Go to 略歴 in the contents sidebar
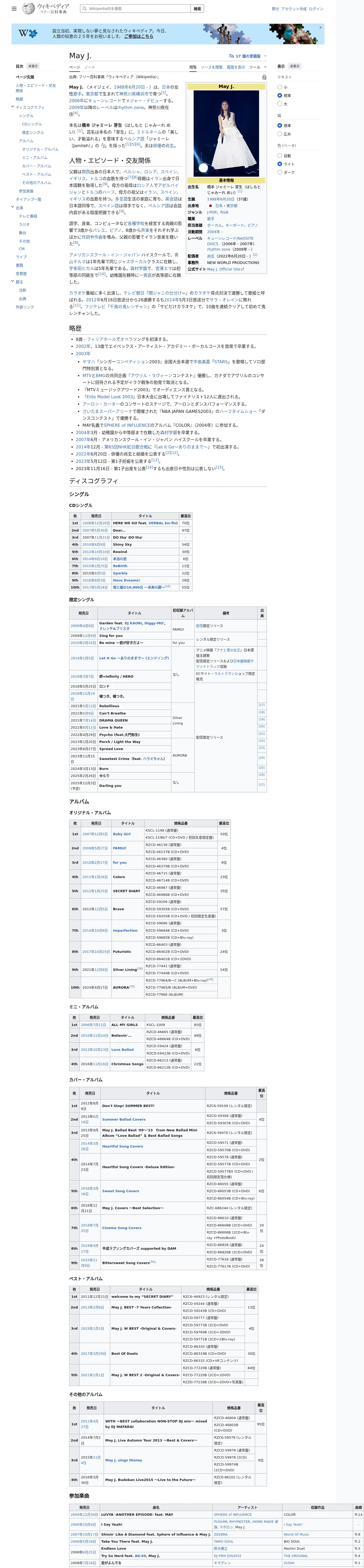The image size is (364, 1568). click(20, 99)
